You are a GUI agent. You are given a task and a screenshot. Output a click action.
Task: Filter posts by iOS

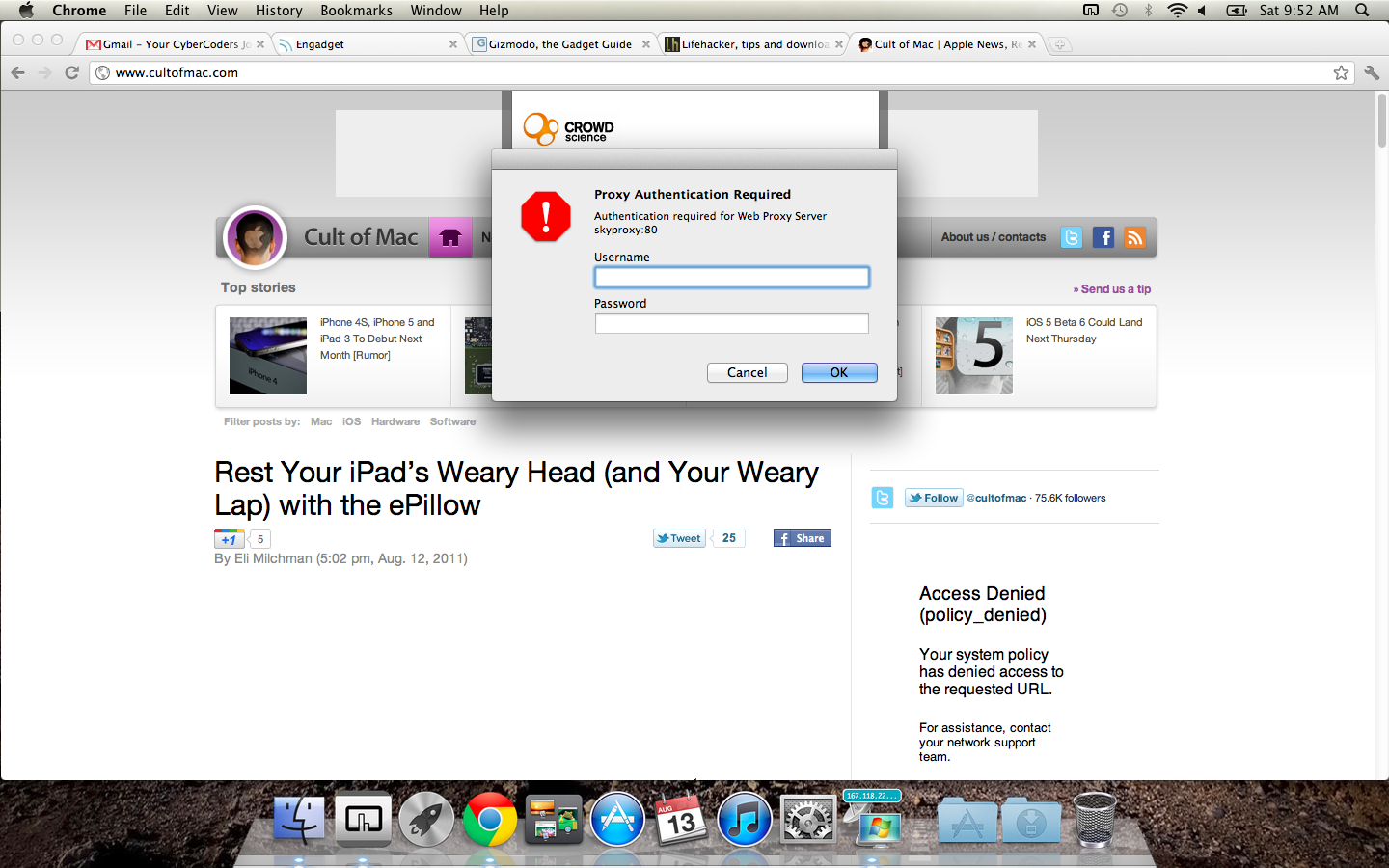tap(351, 421)
